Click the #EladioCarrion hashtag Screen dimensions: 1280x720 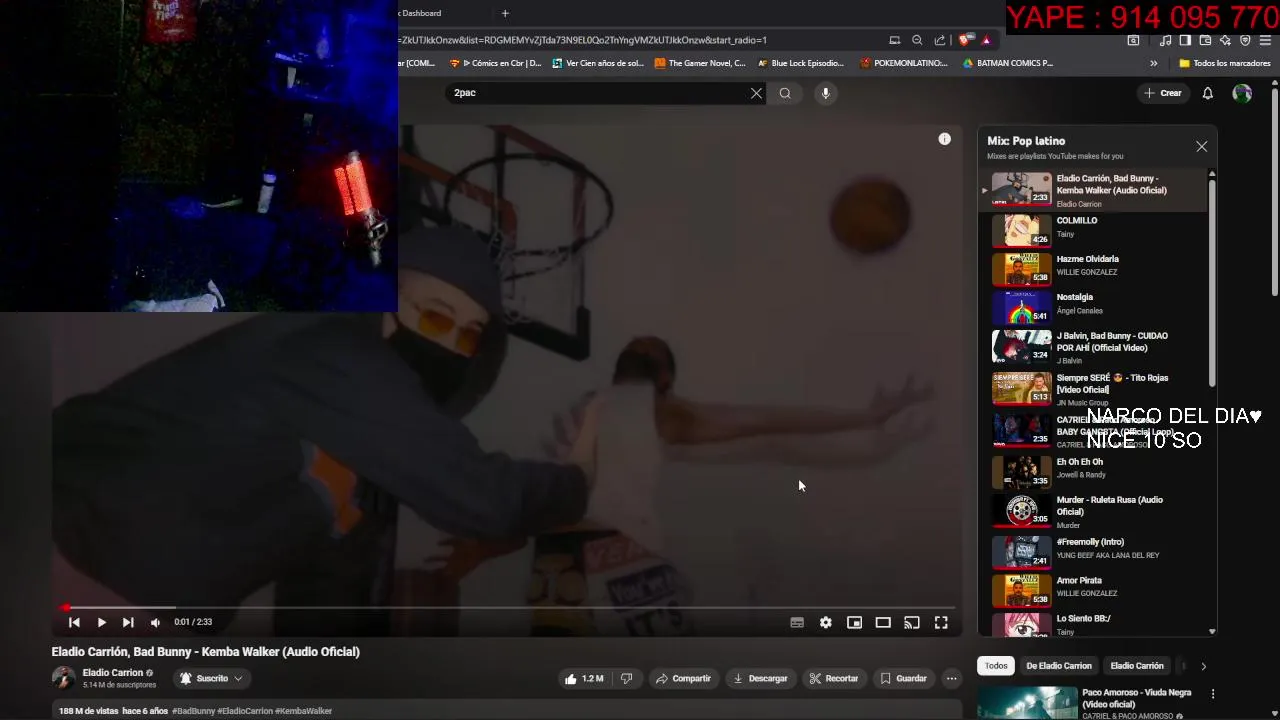pyautogui.click(x=245, y=711)
